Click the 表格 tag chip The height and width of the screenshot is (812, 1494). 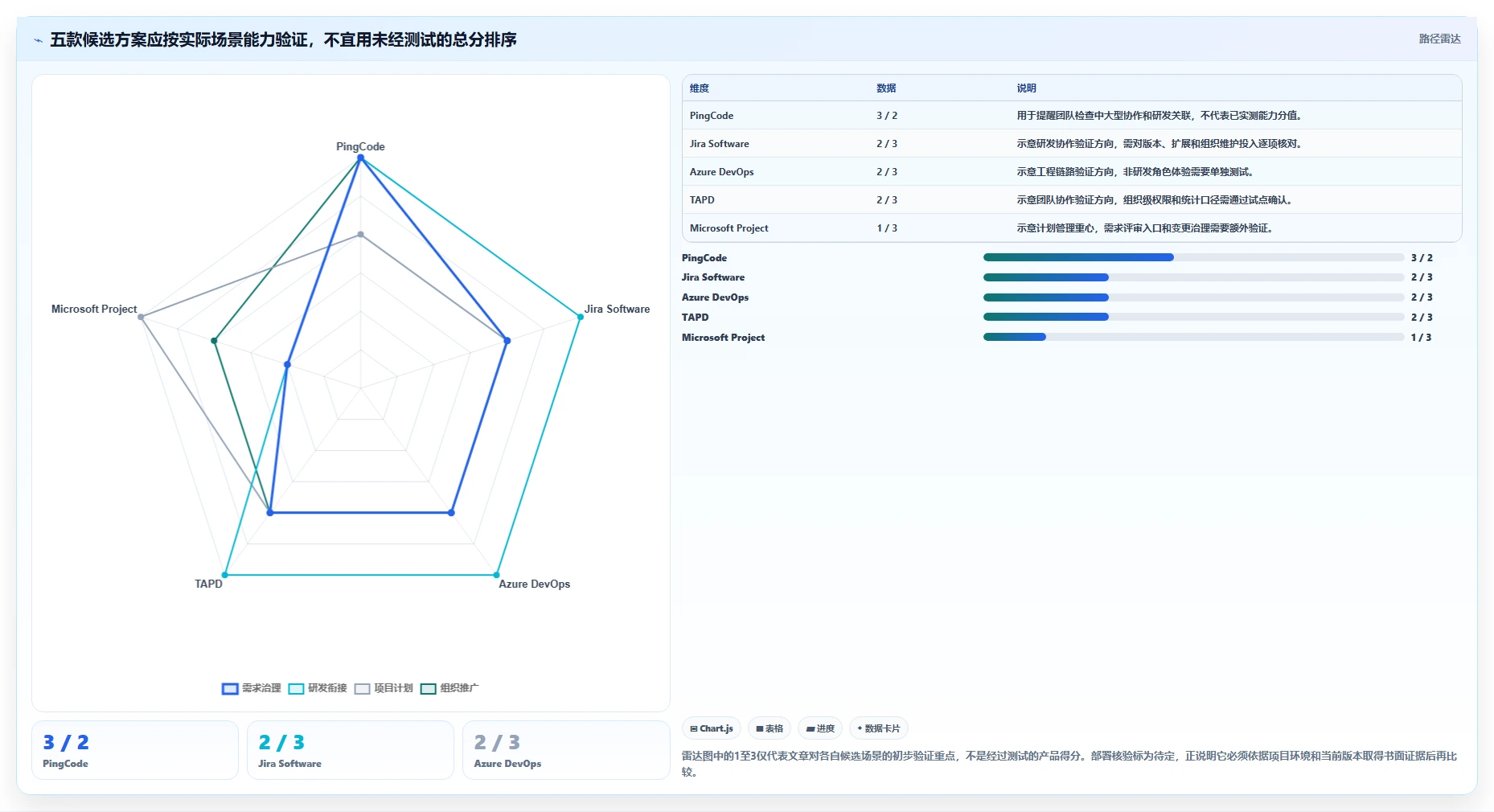click(x=770, y=728)
